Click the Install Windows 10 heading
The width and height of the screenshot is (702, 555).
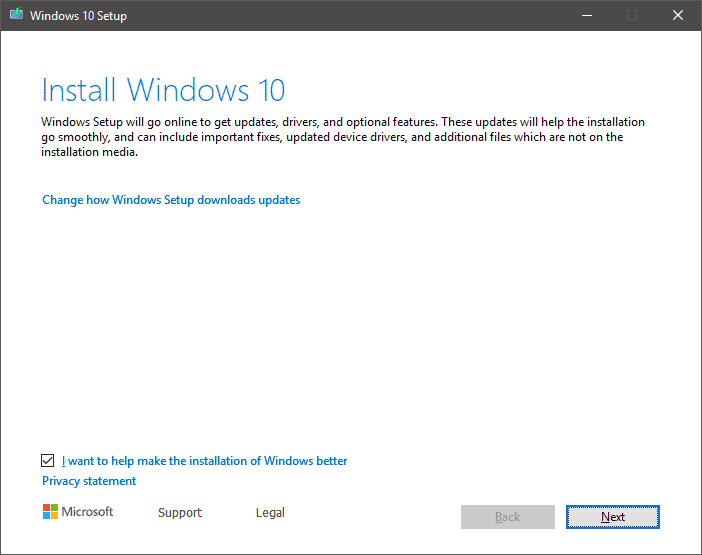pos(163,90)
